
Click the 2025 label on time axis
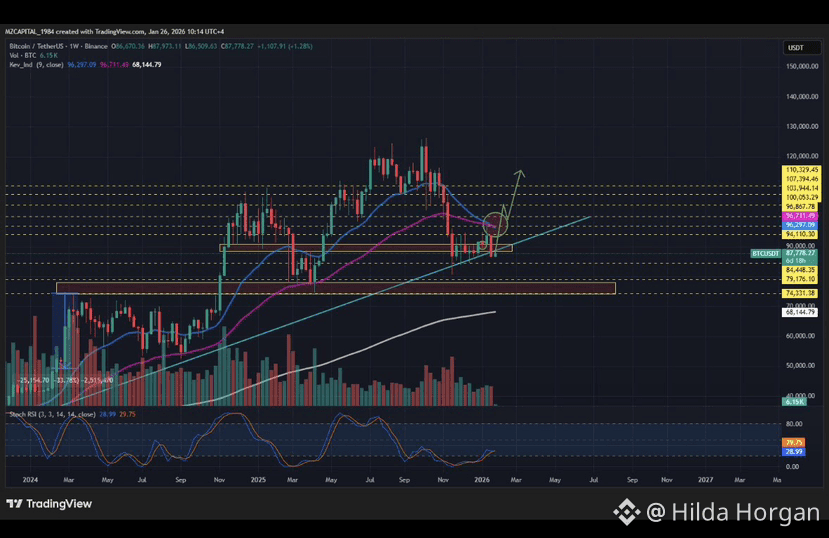coord(258,480)
